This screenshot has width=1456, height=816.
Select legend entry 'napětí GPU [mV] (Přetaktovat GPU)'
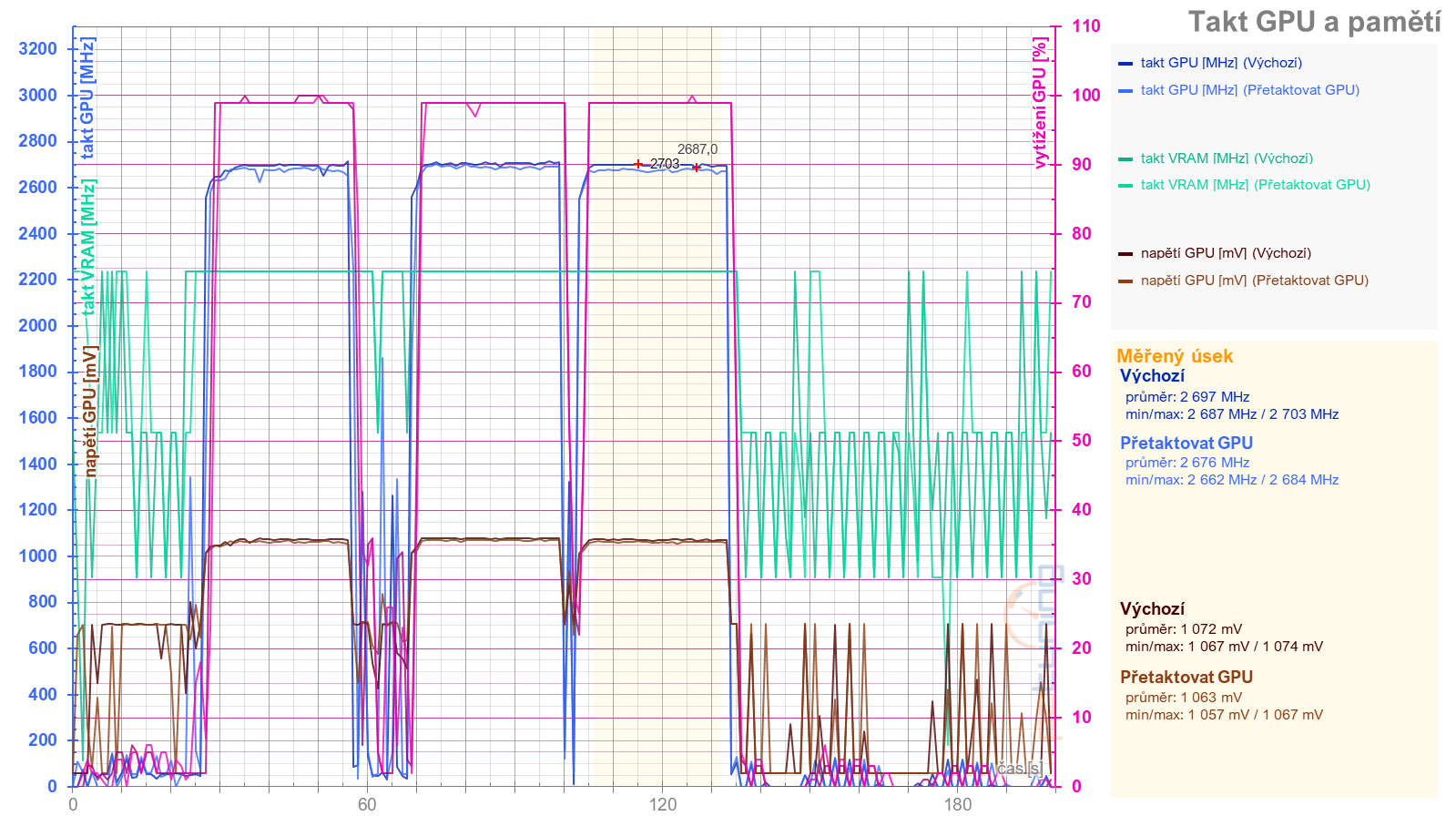click(1254, 280)
